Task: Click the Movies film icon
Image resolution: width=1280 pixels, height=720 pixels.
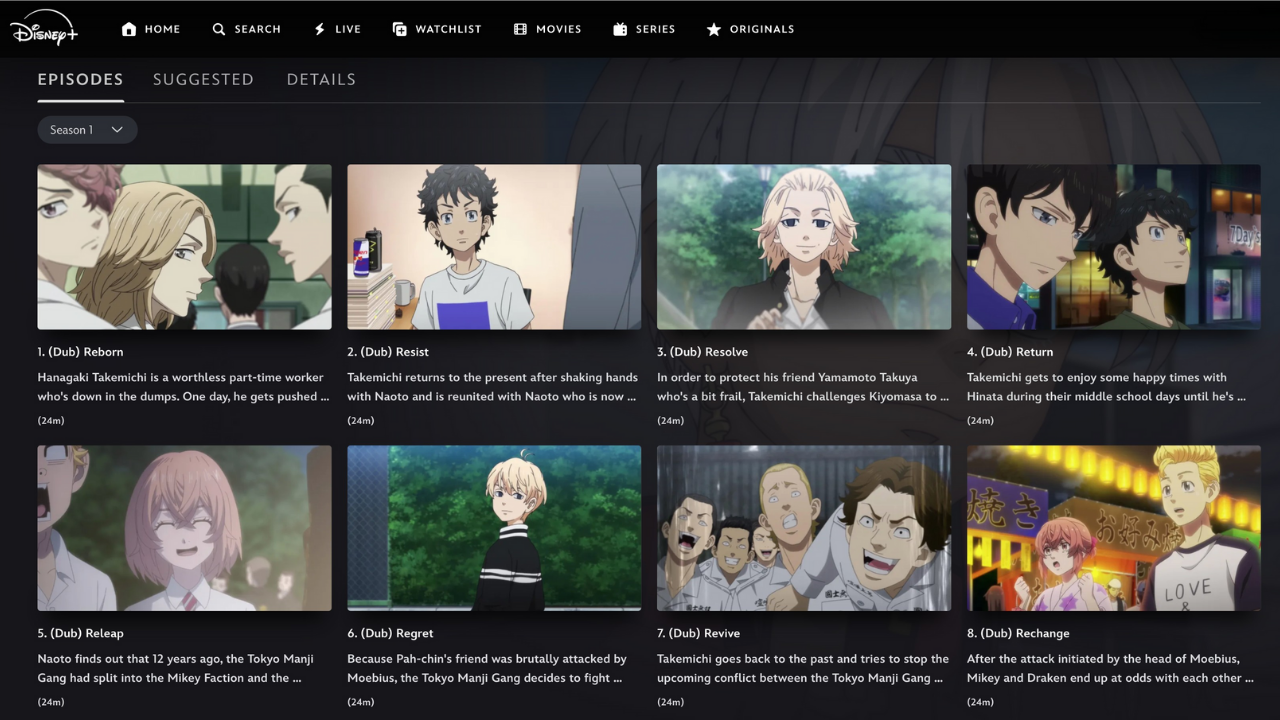Action: pos(520,29)
